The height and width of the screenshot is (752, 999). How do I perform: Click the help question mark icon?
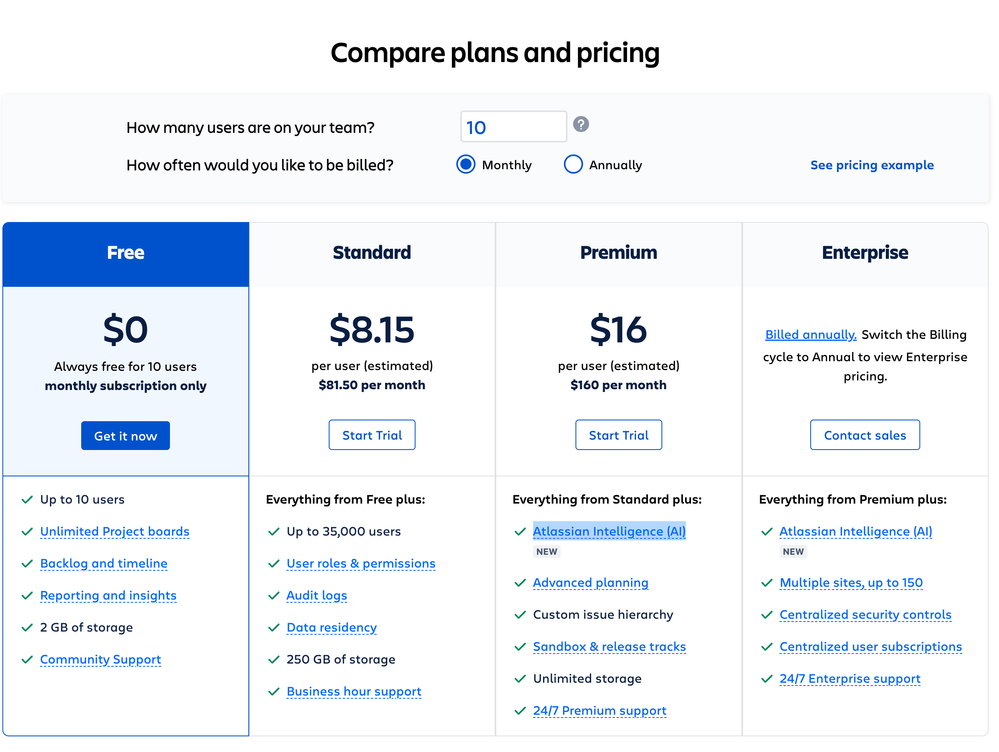coord(580,124)
